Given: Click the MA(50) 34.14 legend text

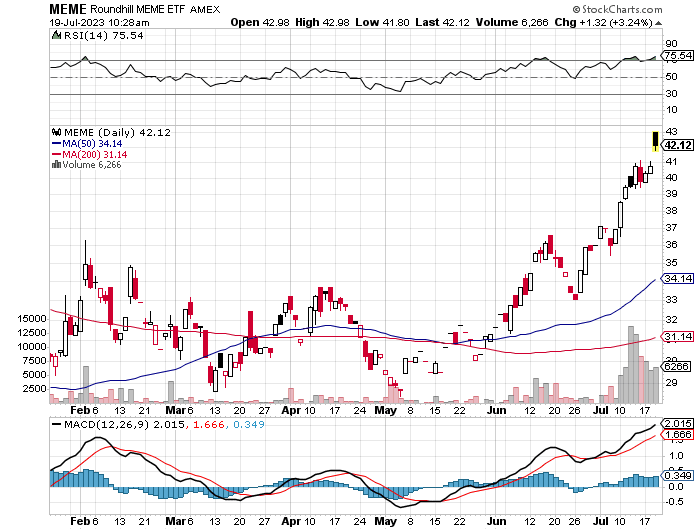Looking at the screenshot, I should tap(92, 143).
